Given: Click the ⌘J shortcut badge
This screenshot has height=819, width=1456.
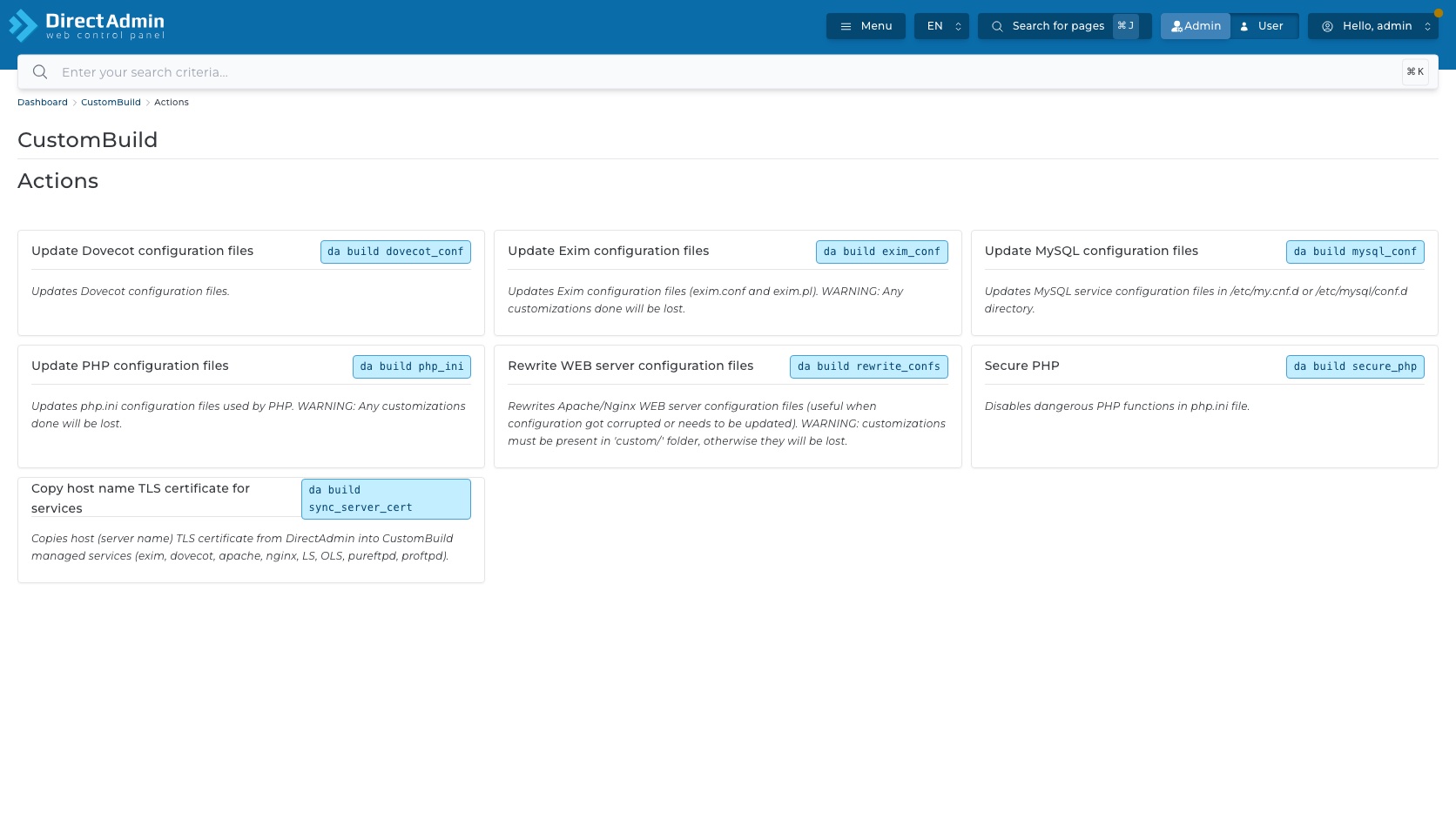Looking at the screenshot, I should tap(1125, 26).
